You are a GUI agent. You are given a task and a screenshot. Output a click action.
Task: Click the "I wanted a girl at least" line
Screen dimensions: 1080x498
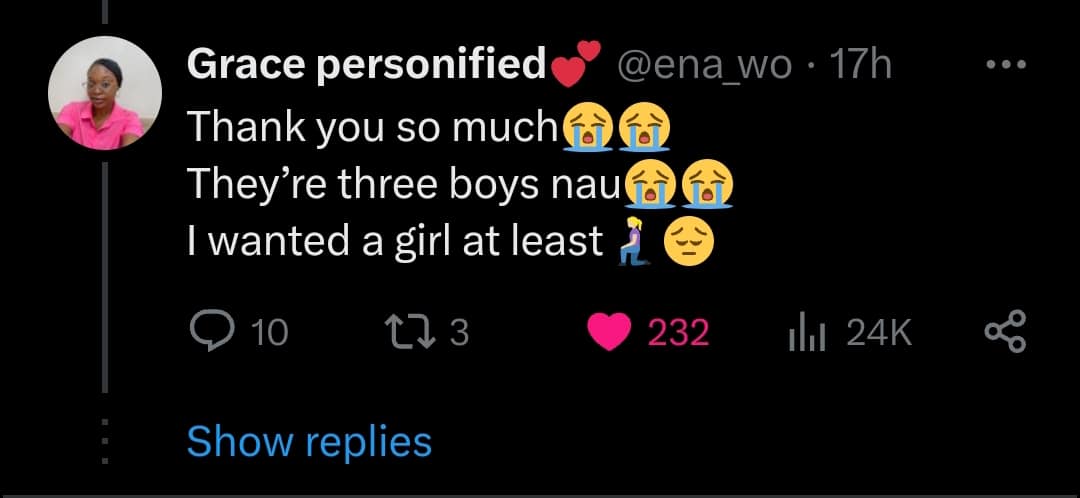(x=395, y=241)
